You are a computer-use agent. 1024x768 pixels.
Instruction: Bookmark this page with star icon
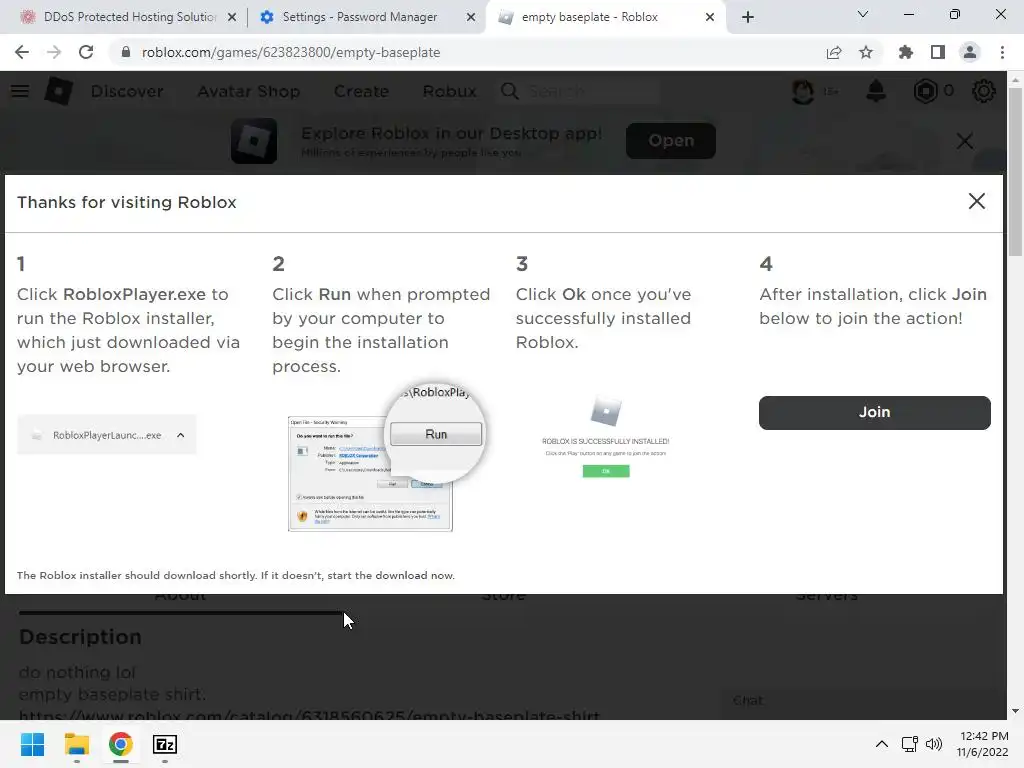[866, 52]
